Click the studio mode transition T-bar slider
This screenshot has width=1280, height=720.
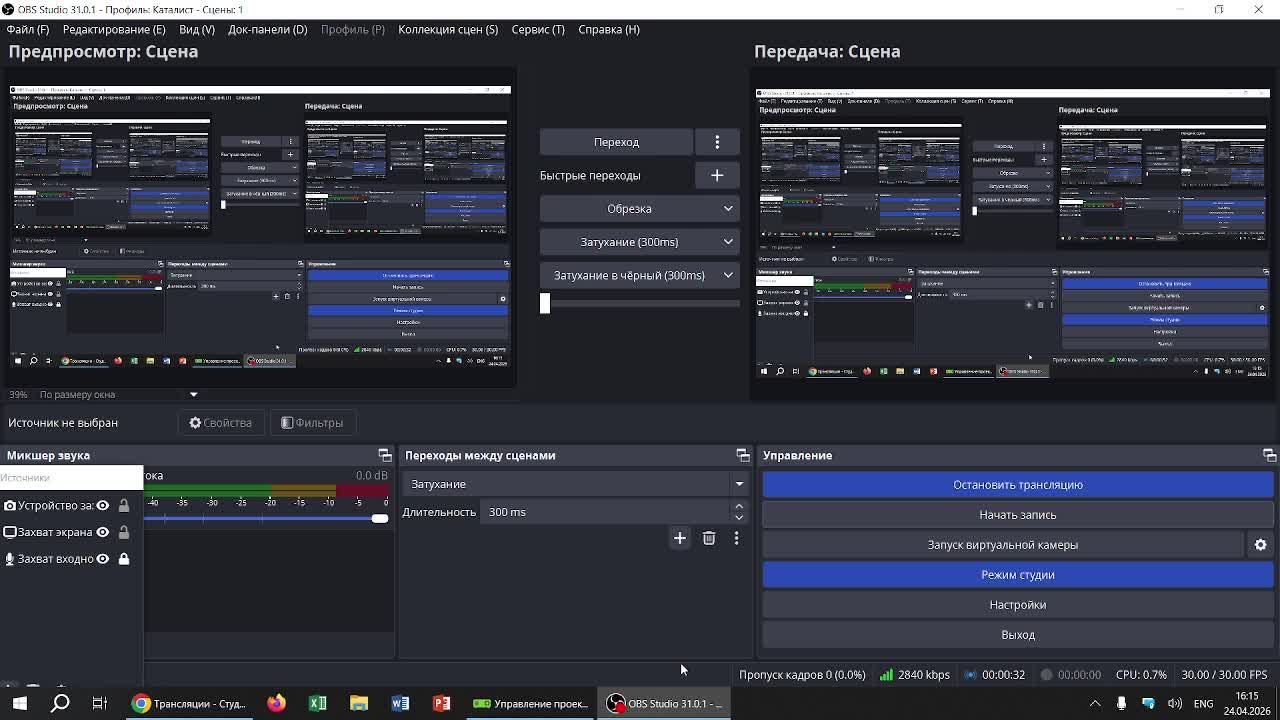coord(545,303)
